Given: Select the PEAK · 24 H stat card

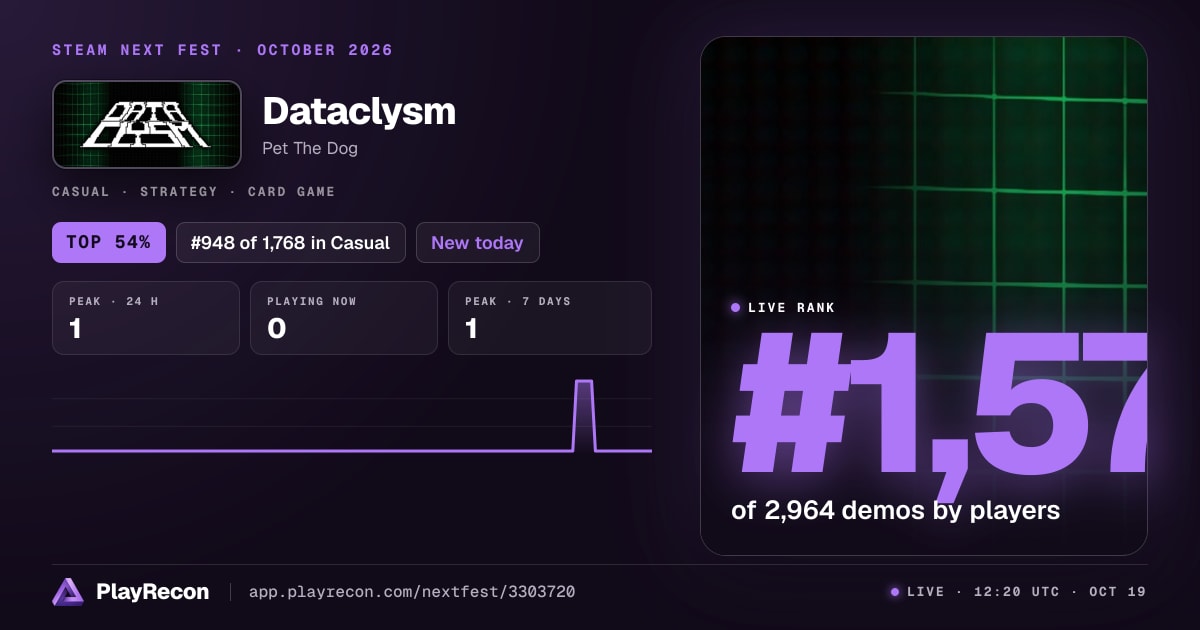Looking at the screenshot, I should click(146, 318).
